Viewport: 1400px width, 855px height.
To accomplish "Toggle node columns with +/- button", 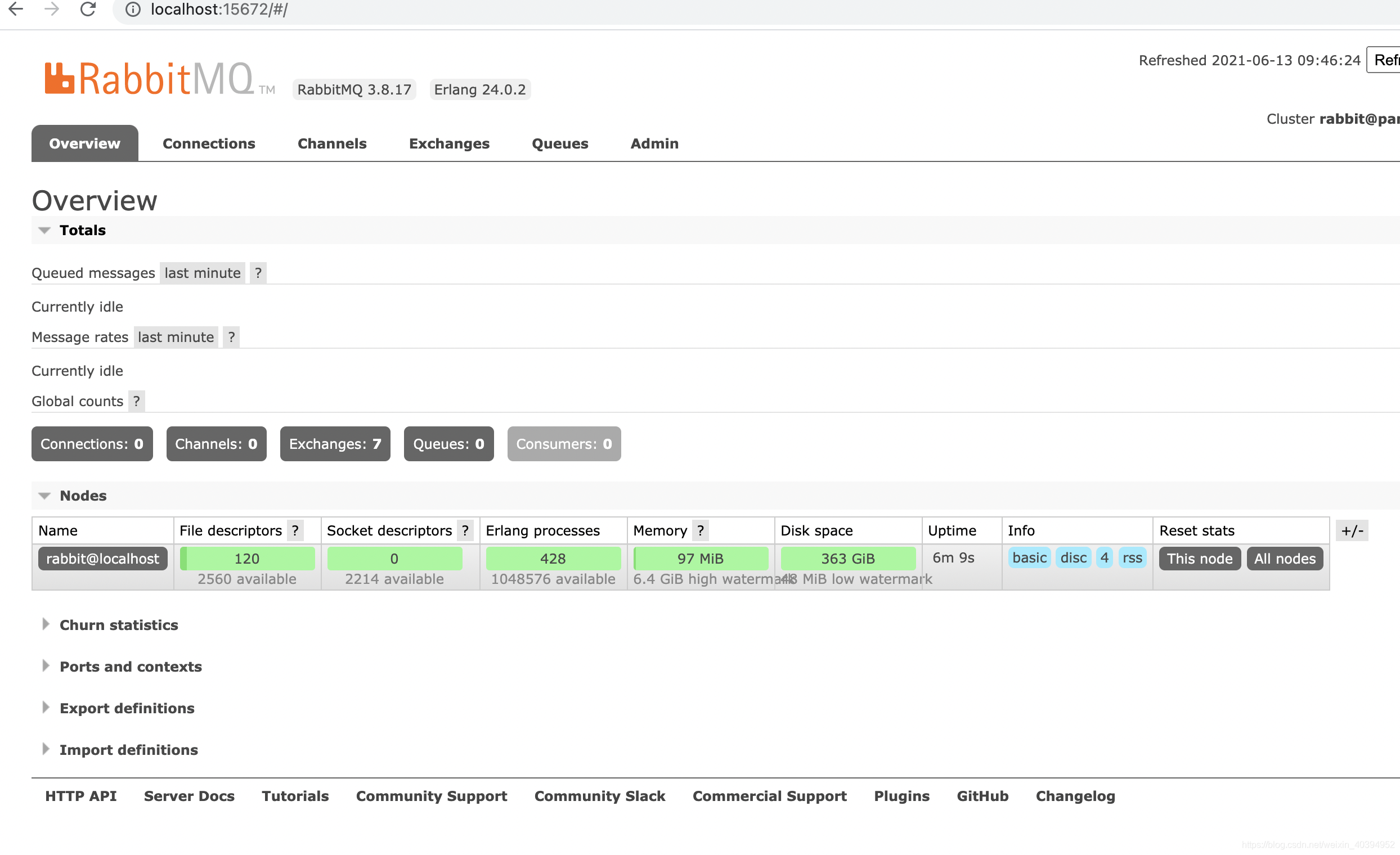I will pyautogui.click(x=1352, y=531).
